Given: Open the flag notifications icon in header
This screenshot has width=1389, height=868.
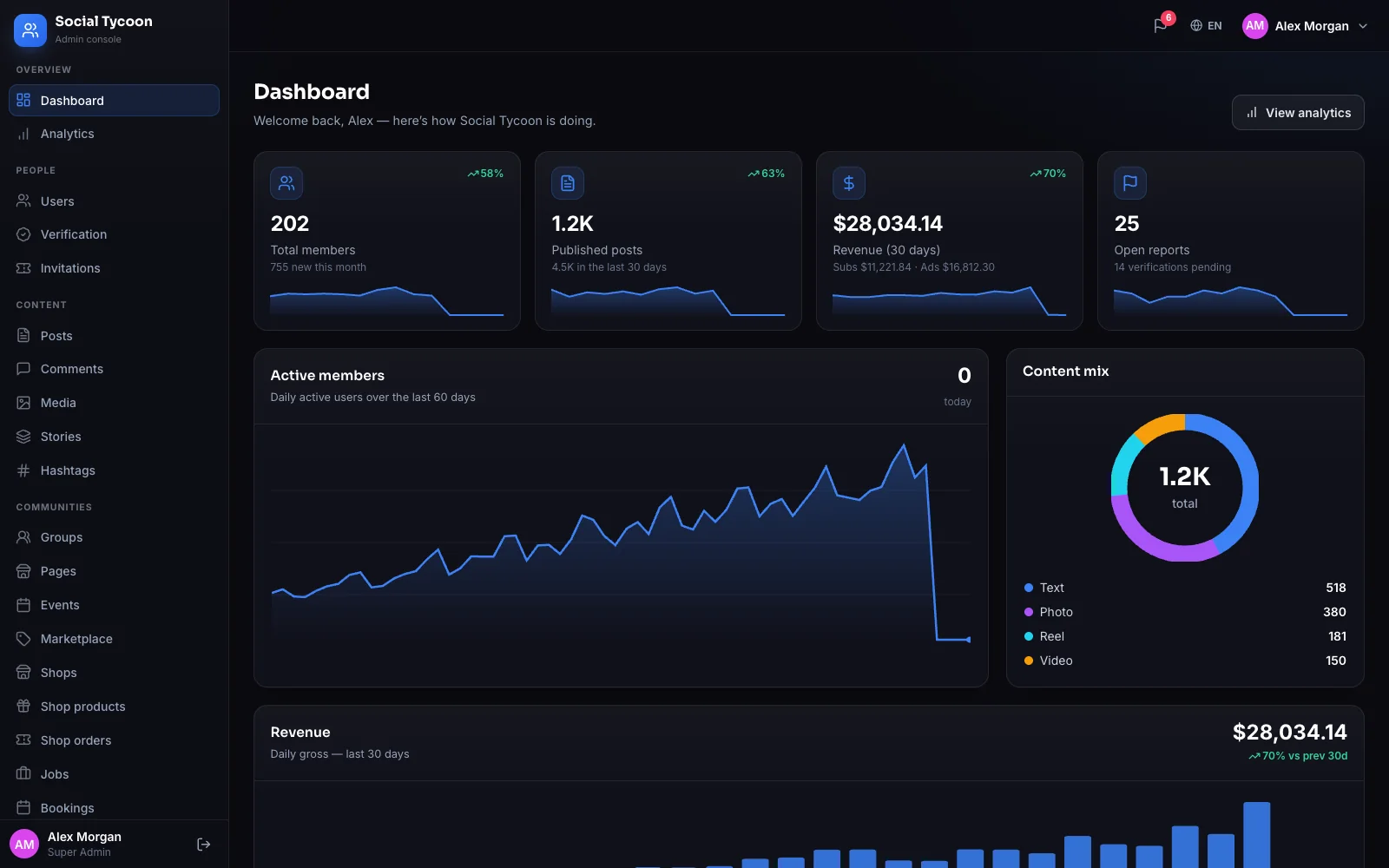Looking at the screenshot, I should click(1160, 26).
